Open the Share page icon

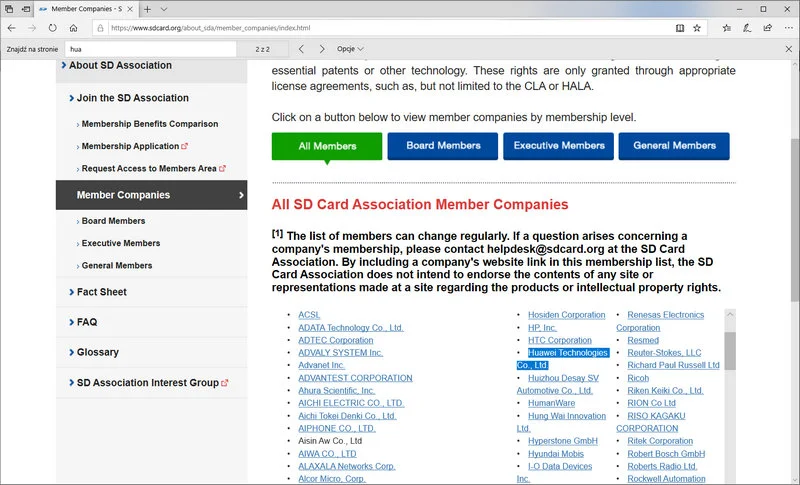(x=765, y=28)
